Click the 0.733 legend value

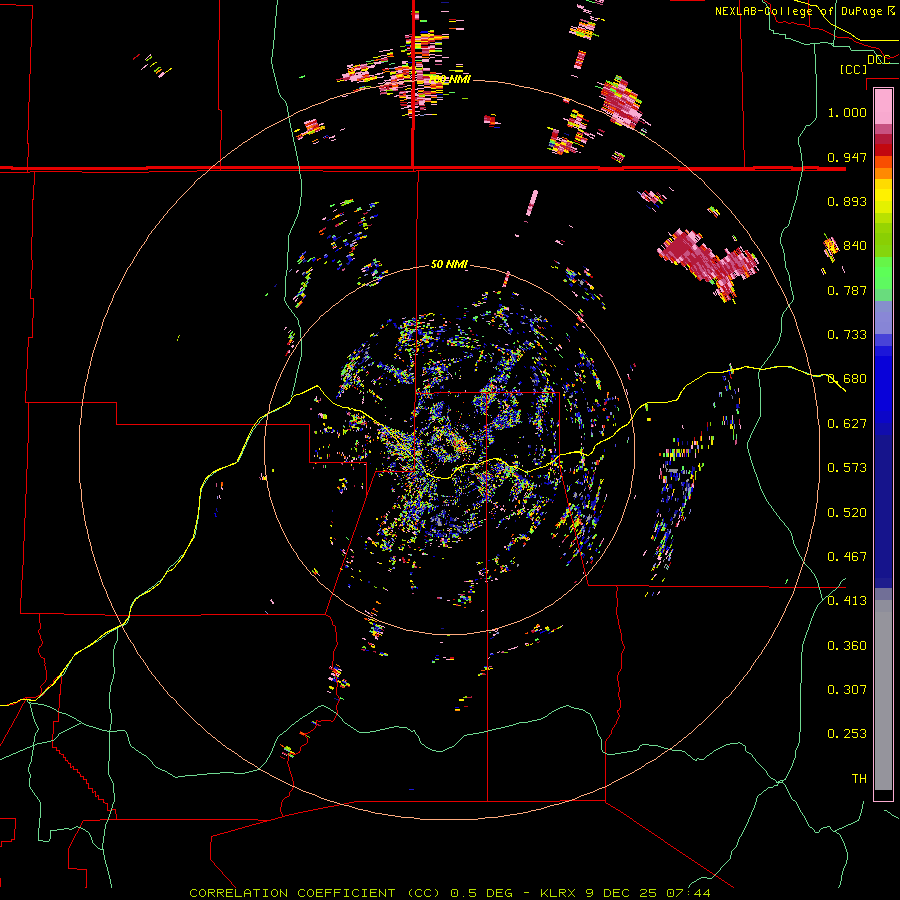(847, 335)
